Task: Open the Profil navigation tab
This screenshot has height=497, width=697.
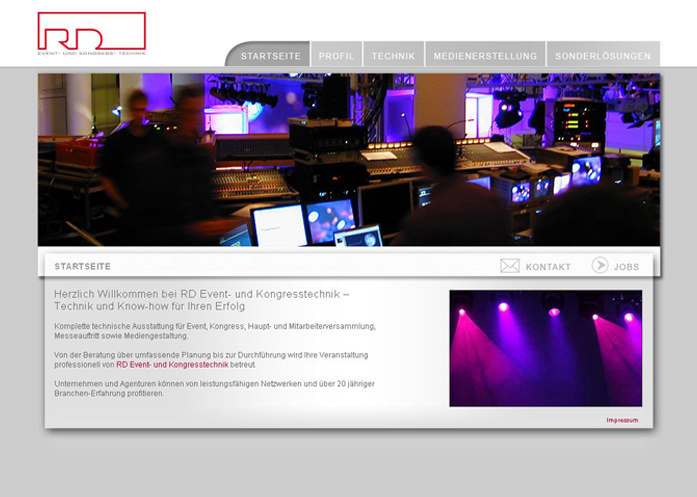Action: [x=336, y=54]
